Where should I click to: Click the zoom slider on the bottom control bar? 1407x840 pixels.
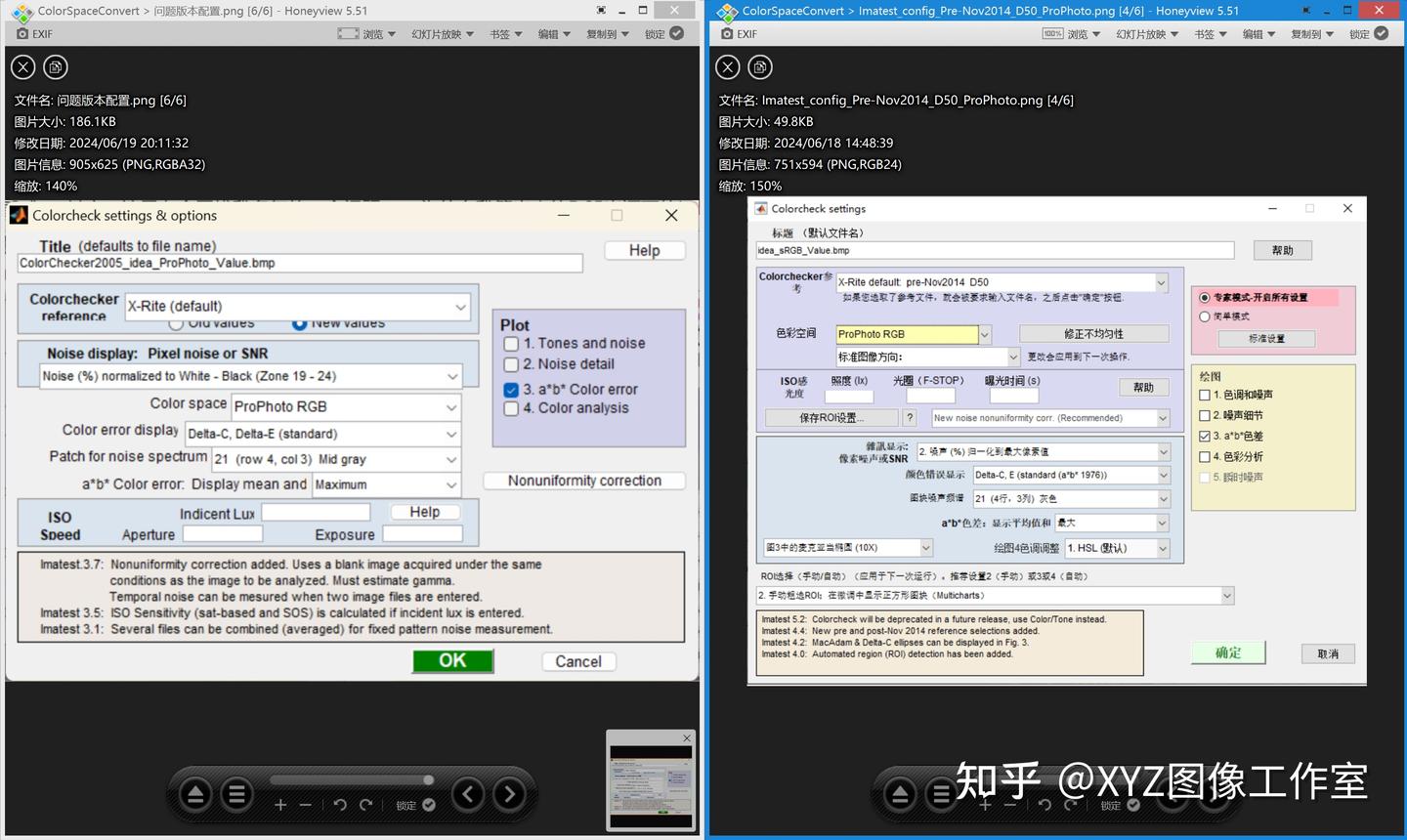pyautogui.click(x=428, y=779)
